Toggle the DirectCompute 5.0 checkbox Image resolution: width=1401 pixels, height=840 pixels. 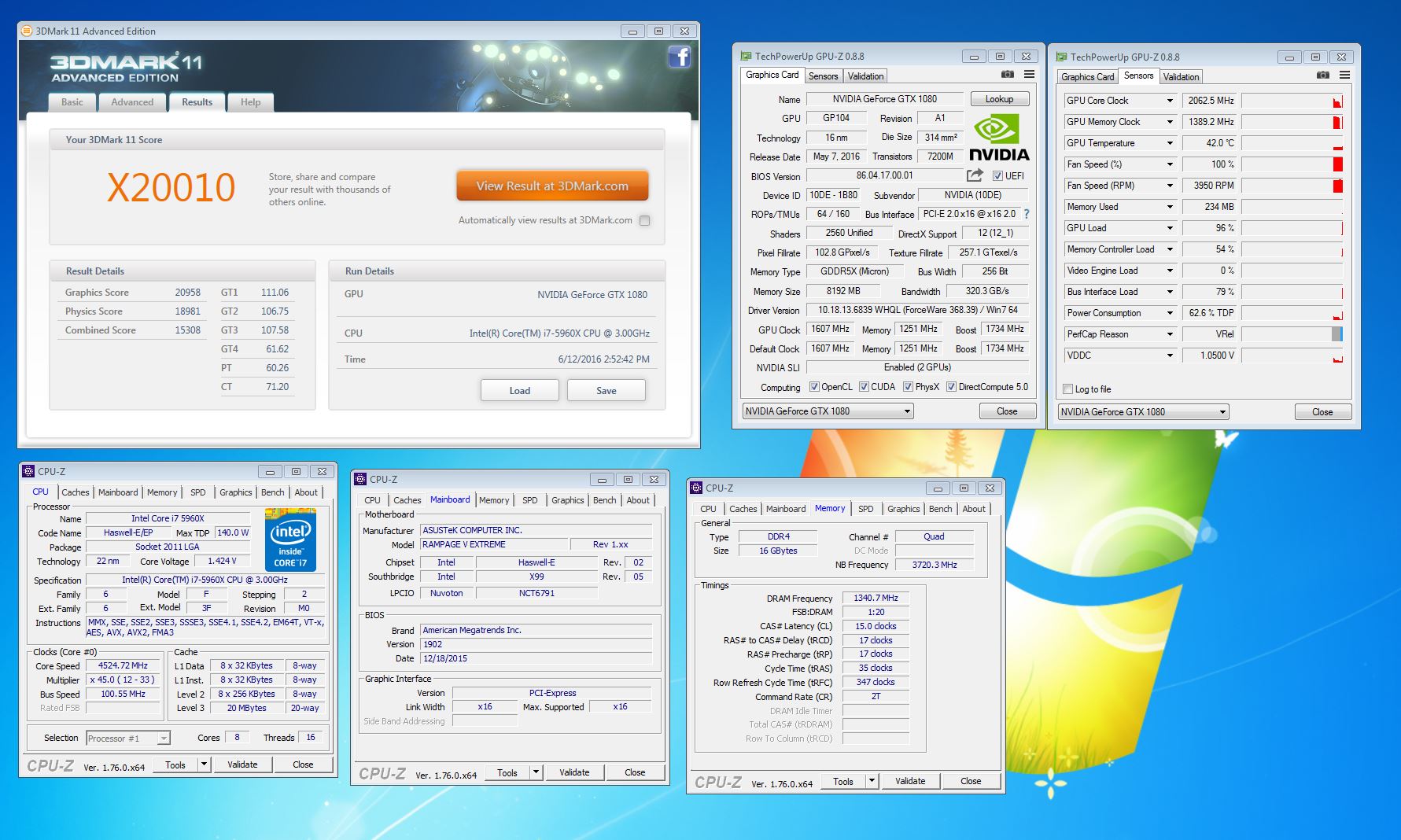pyautogui.click(x=951, y=387)
